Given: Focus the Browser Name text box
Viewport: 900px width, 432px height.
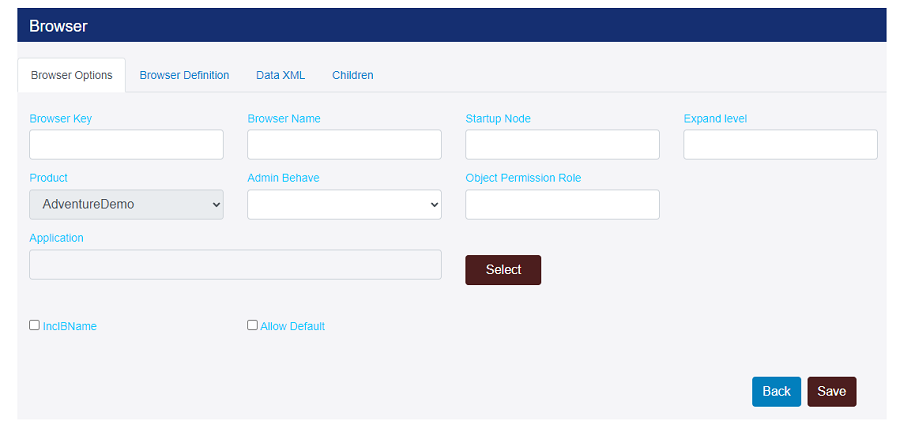Looking at the screenshot, I should point(344,145).
